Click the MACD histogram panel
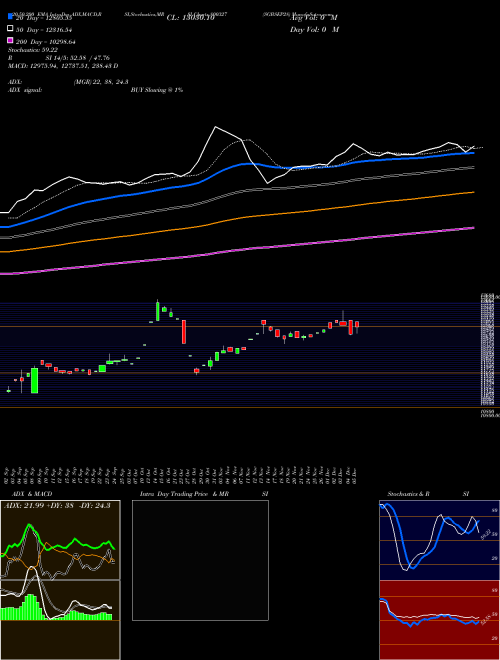This screenshot has height=660, width=500. (x=60, y=620)
